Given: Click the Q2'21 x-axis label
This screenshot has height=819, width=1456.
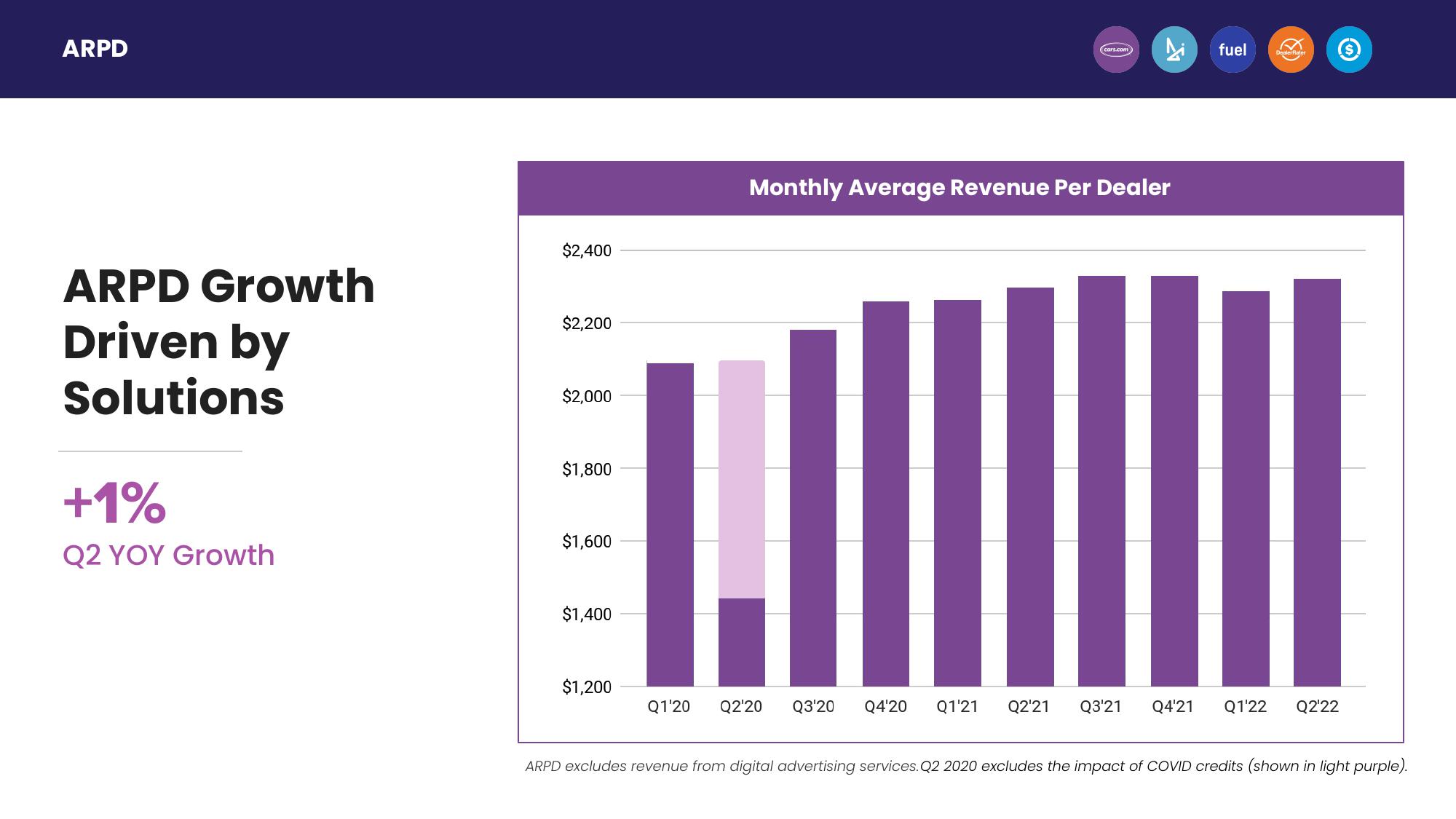Looking at the screenshot, I should 1029,706.
